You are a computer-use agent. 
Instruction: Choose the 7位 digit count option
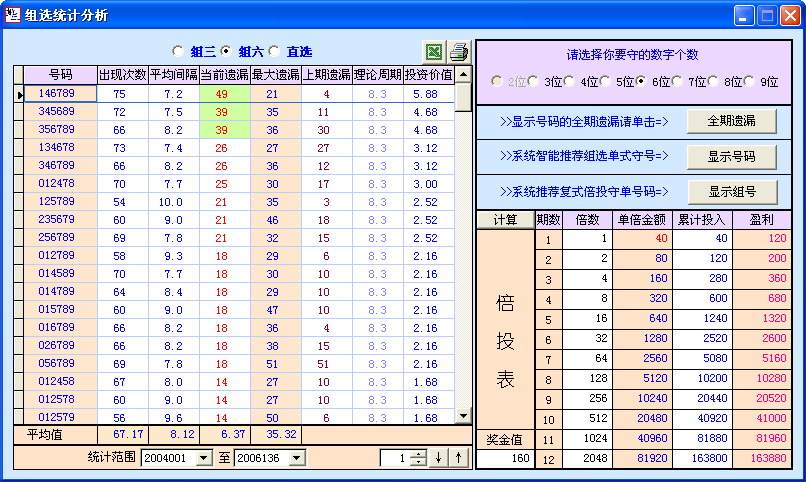coord(678,81)
